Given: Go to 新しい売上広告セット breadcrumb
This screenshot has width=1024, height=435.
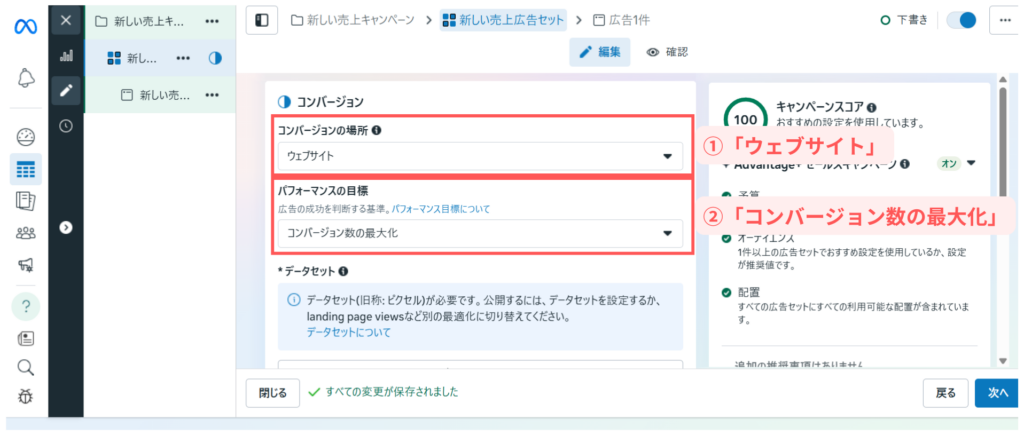Looking at the screenshot, I should (503, 20).
